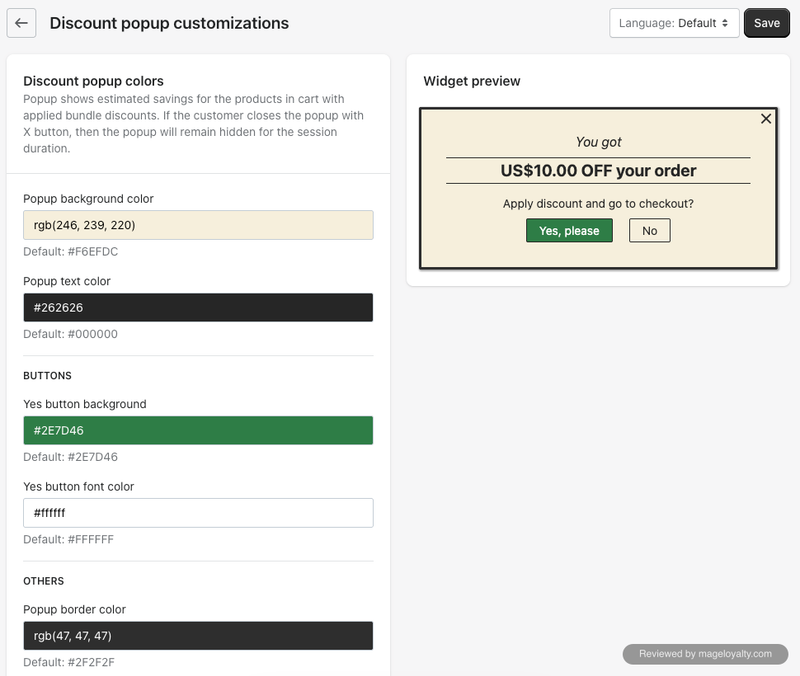Select the 'Popup background color' label

point(88,199)
